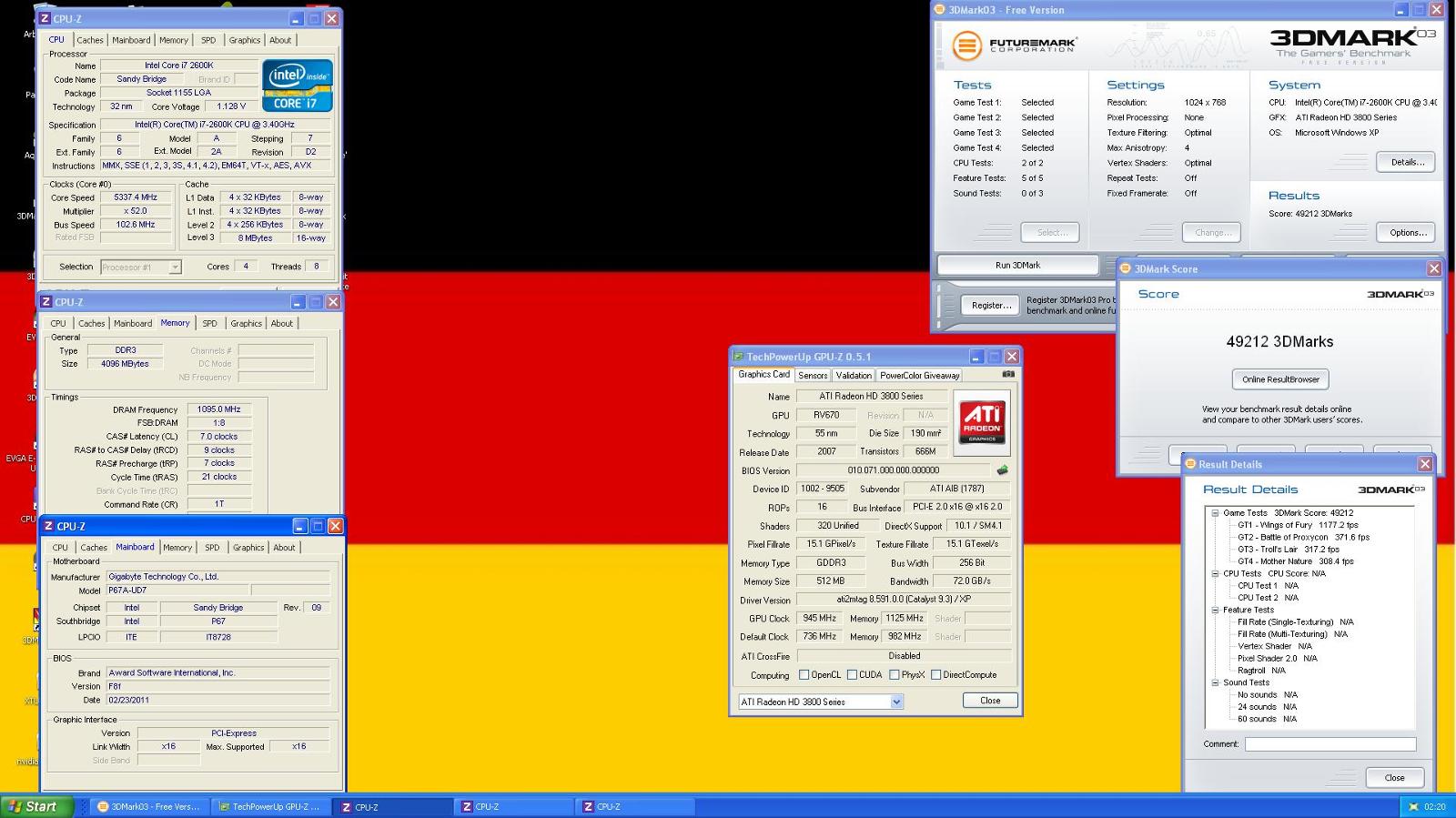The height and width of the screenshot is (818, 1456).
Task: Open the Caches tab in top CPU-Z window
Action: coord(90,40)
